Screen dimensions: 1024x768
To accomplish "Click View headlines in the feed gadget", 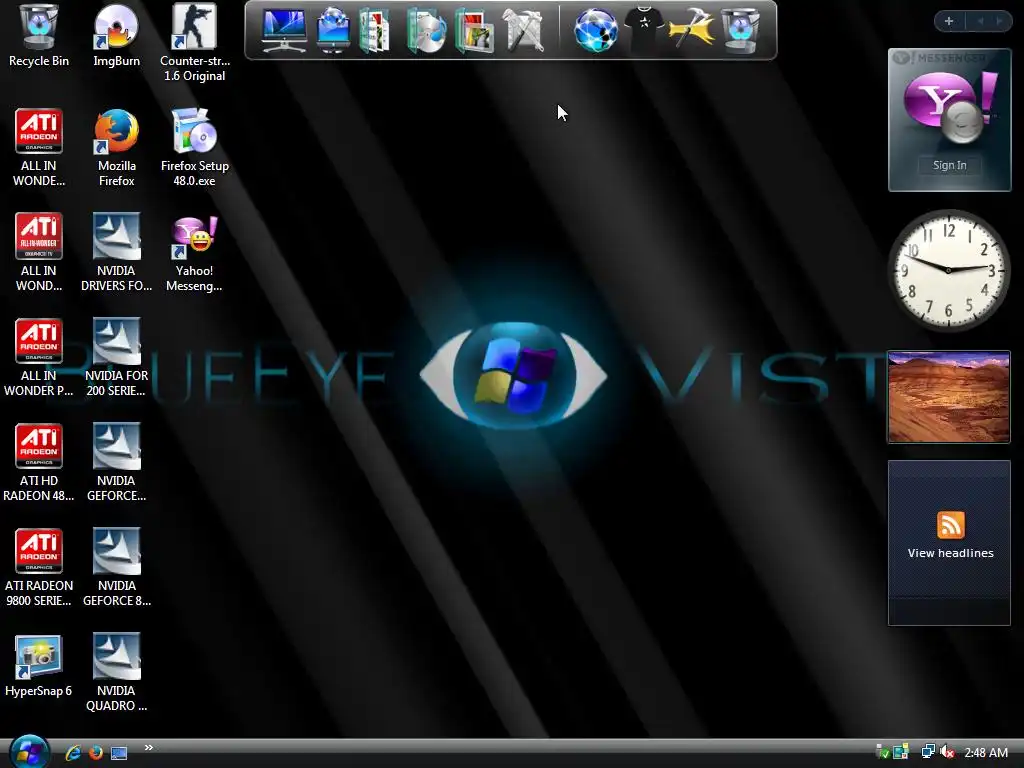I will pos(950,553).
